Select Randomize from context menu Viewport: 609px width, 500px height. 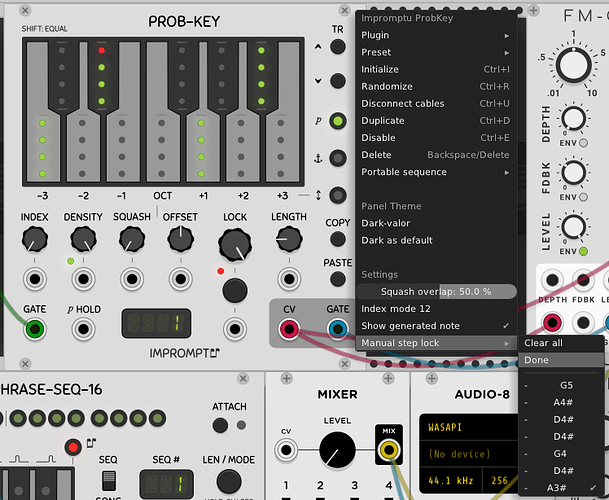pyautogui.click(x=436, y=86)
